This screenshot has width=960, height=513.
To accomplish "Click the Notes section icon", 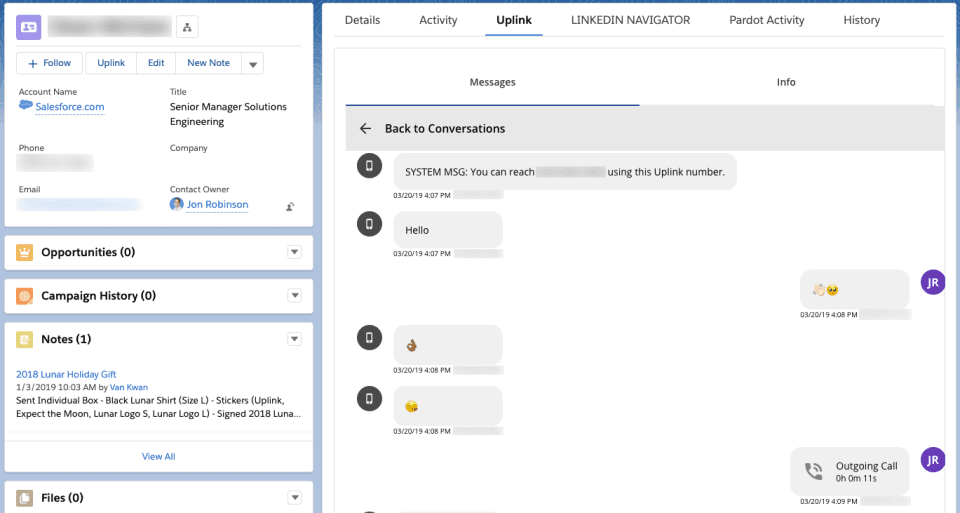I will click(25, 340).
